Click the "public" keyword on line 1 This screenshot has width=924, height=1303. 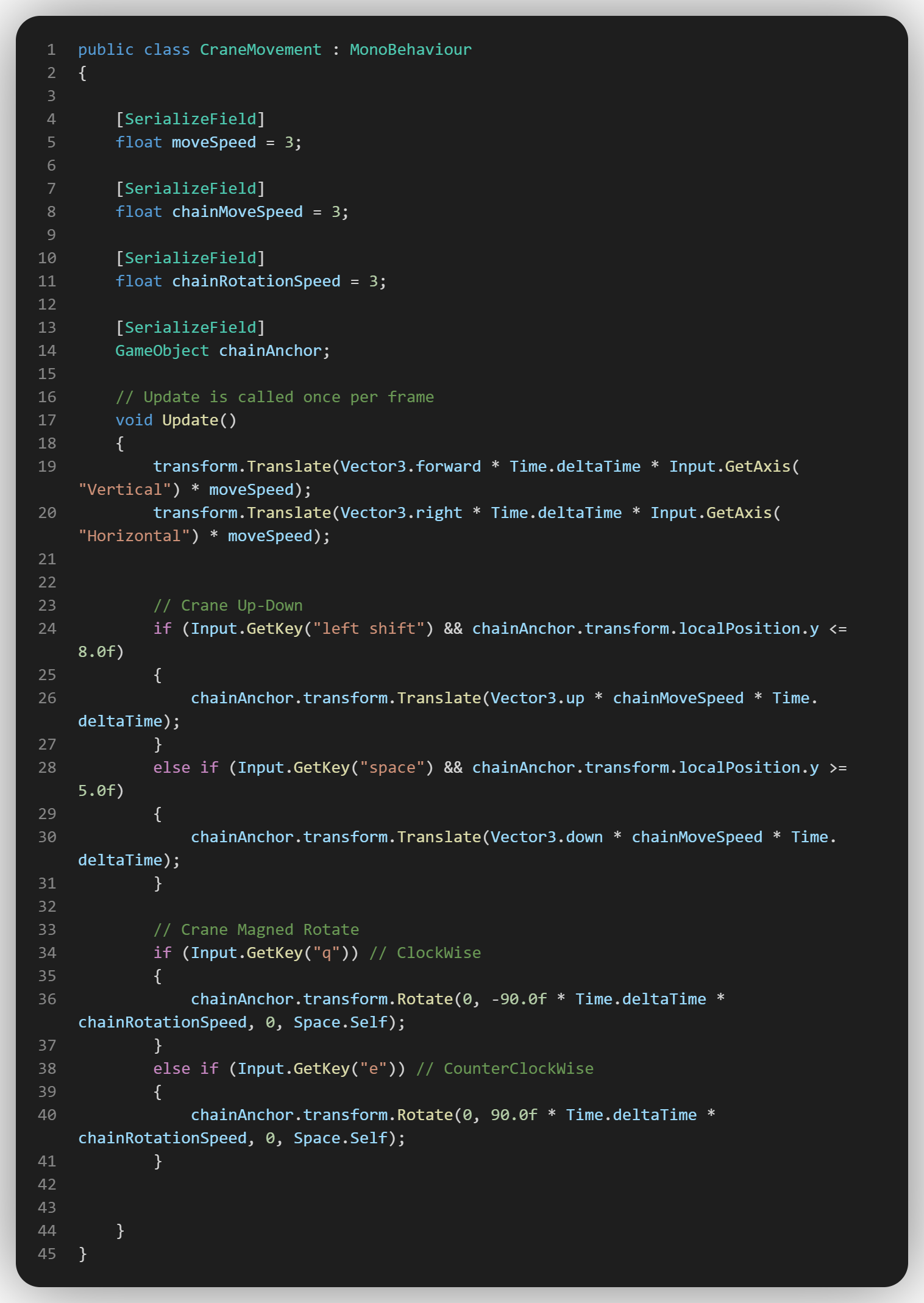106,49
